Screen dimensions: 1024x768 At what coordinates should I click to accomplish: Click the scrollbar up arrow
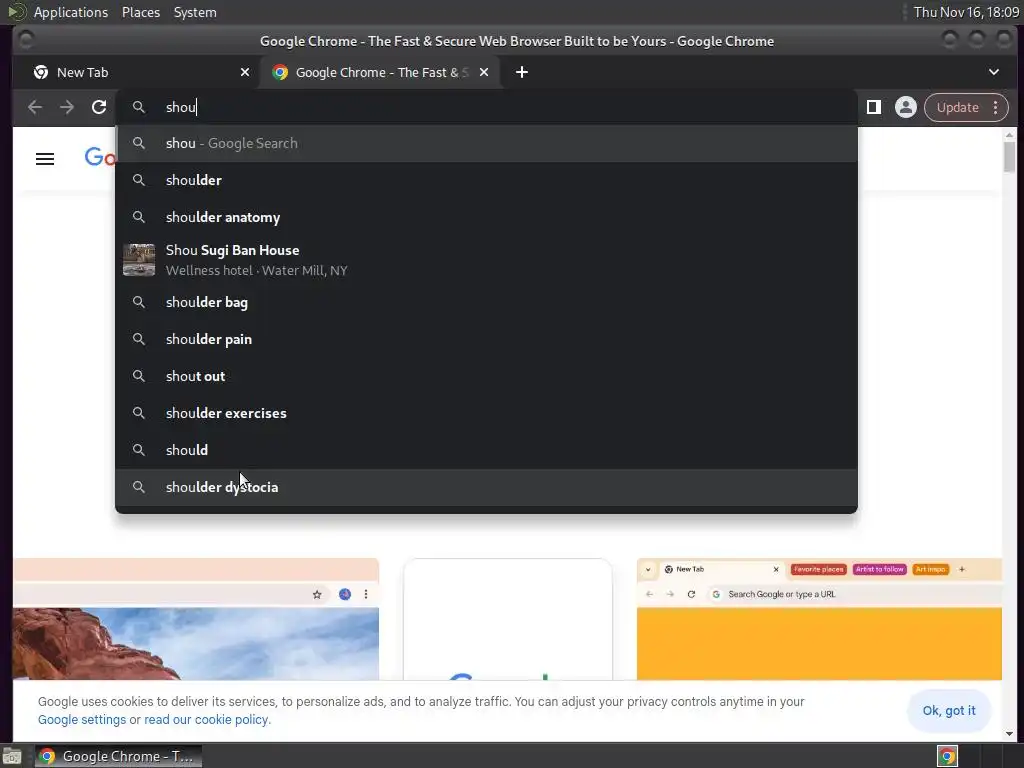coord(1010,135)
